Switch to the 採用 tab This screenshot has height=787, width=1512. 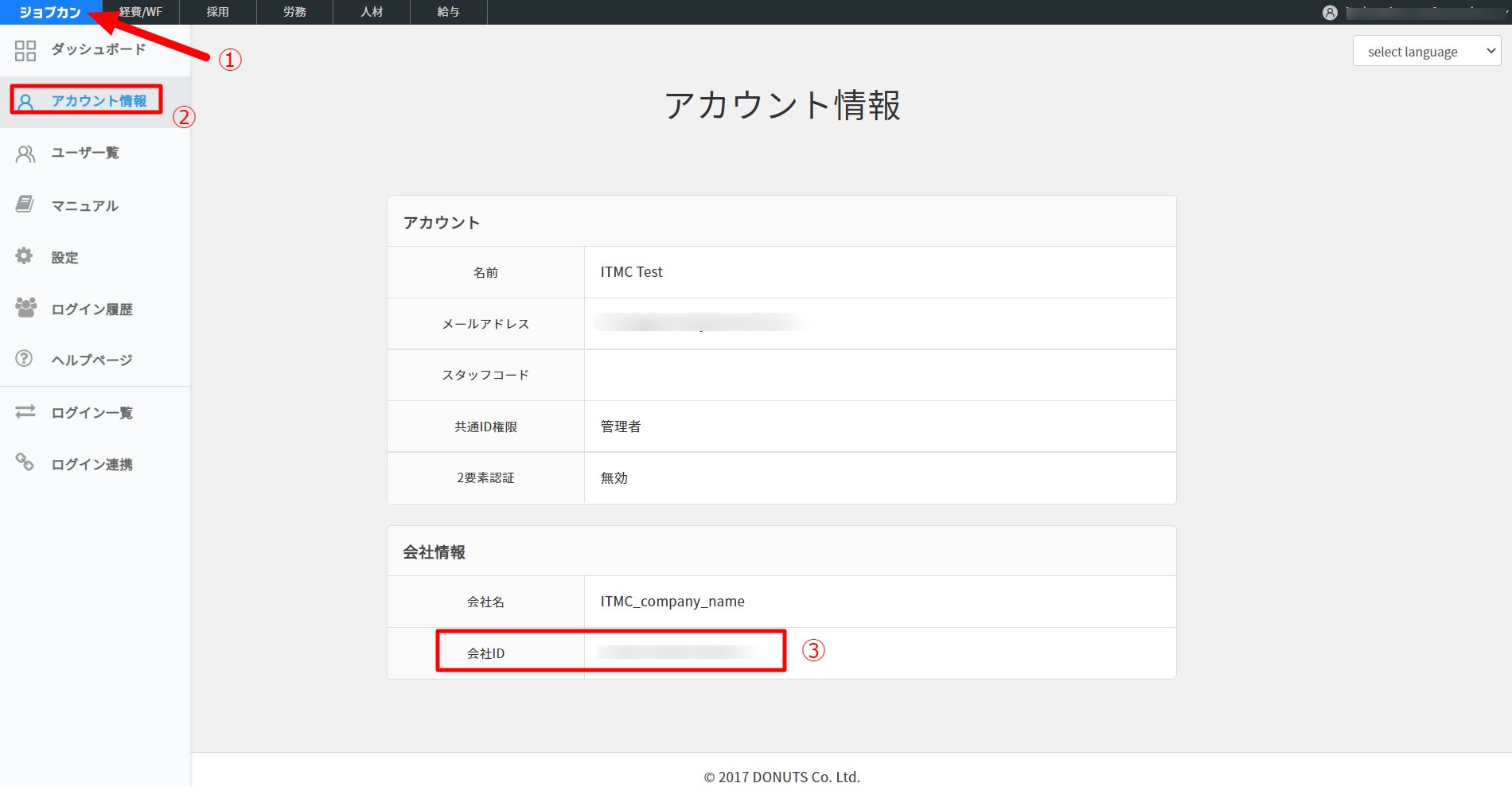[218, 12]
